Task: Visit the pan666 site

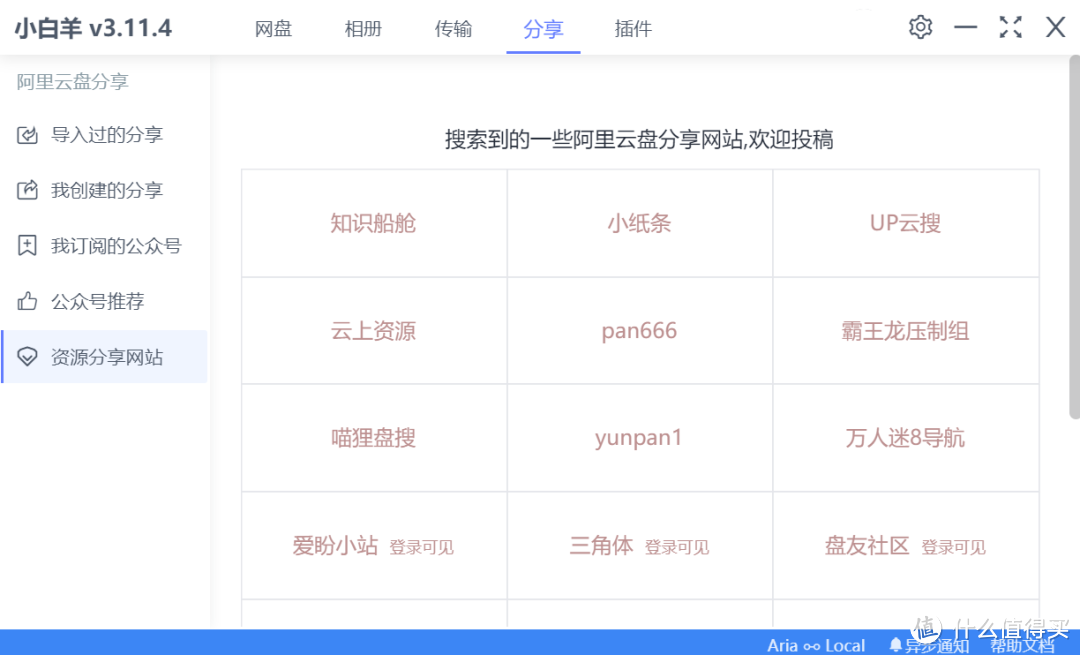Action: click(x=639, y=331)
